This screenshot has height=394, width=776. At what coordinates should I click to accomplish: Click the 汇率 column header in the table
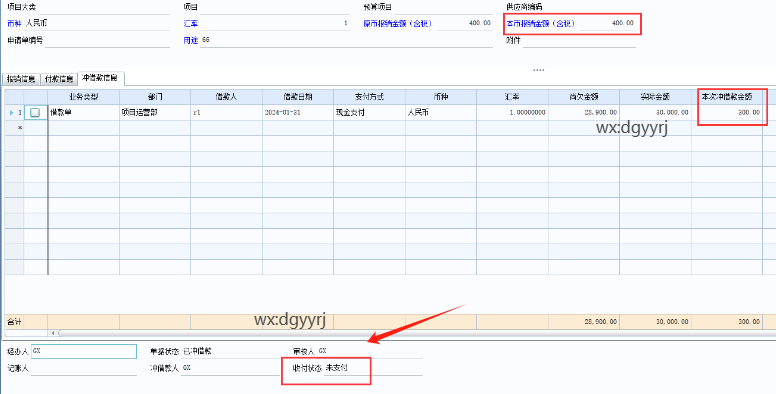pyautogui.click(x=513, y=97)
